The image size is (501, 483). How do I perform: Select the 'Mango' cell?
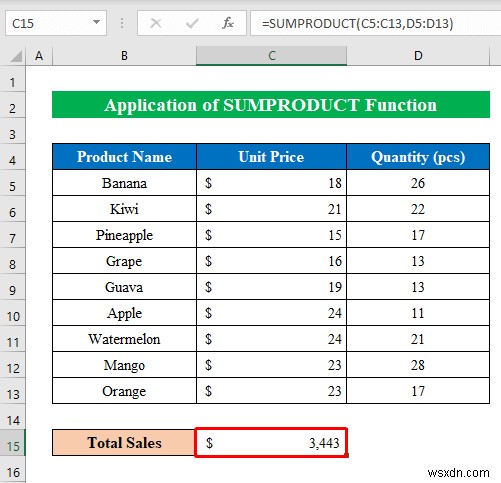(x=124, y=365)
